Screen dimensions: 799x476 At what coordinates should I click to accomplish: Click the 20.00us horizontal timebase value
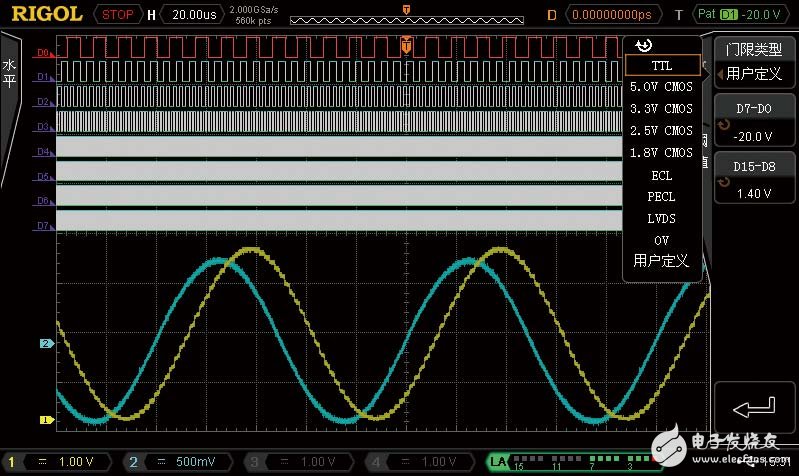[192, 15]
